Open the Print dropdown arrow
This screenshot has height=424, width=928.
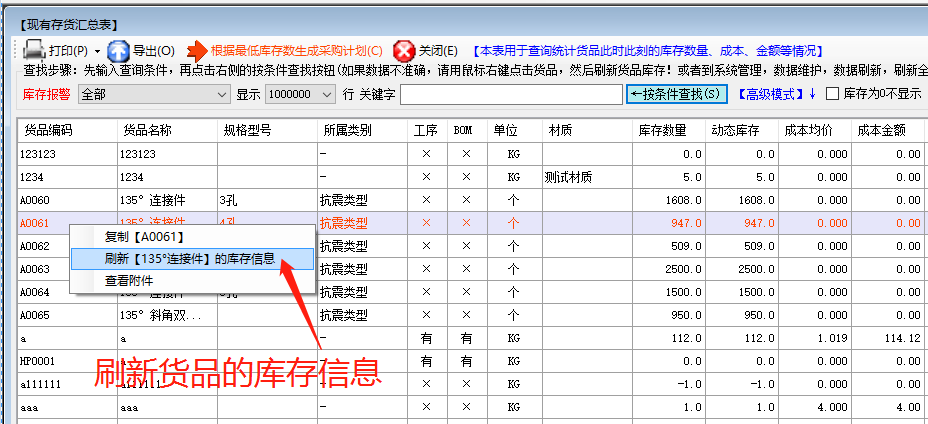pos(97,51)
